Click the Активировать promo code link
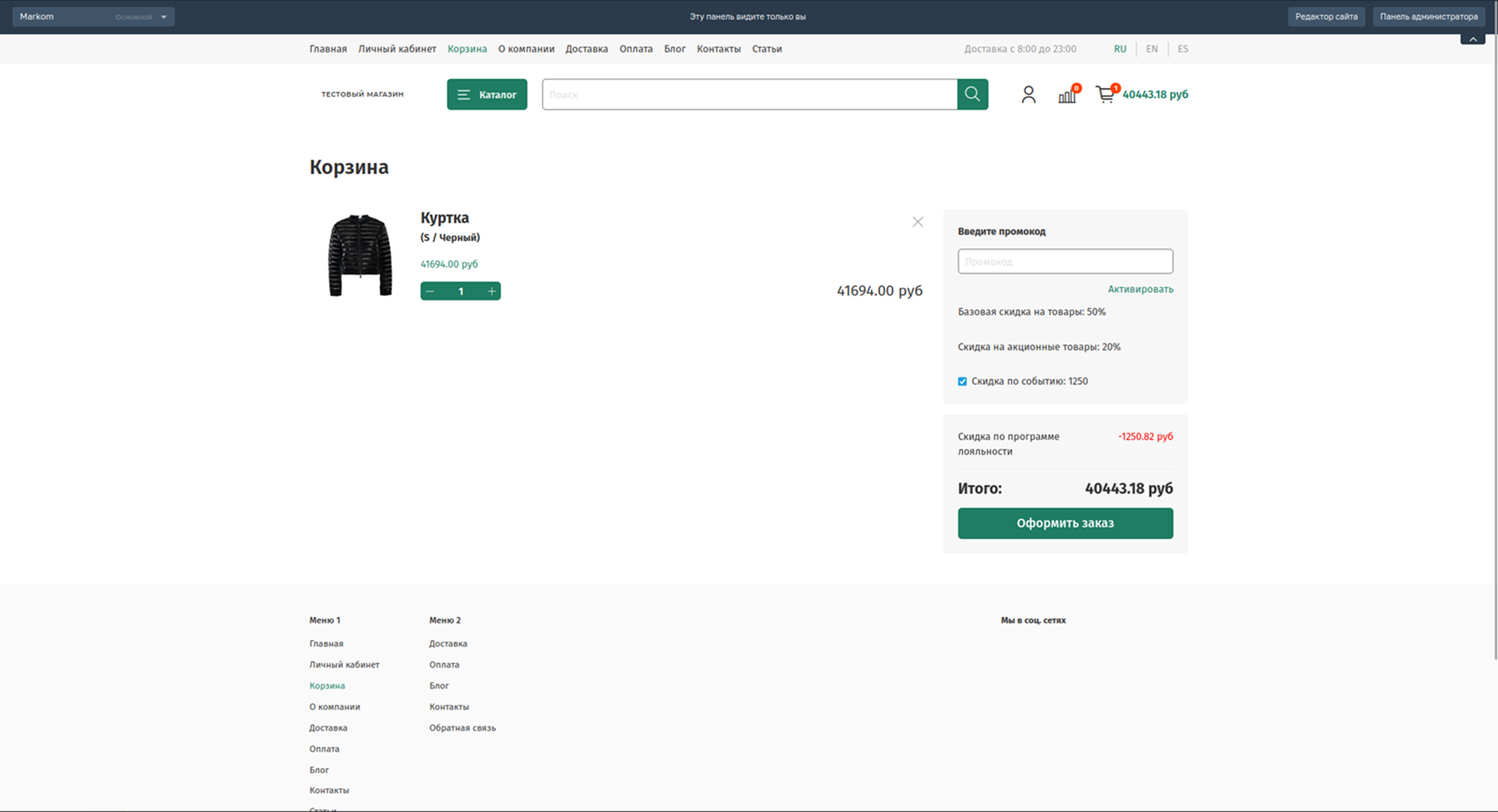 point(1140,289)
